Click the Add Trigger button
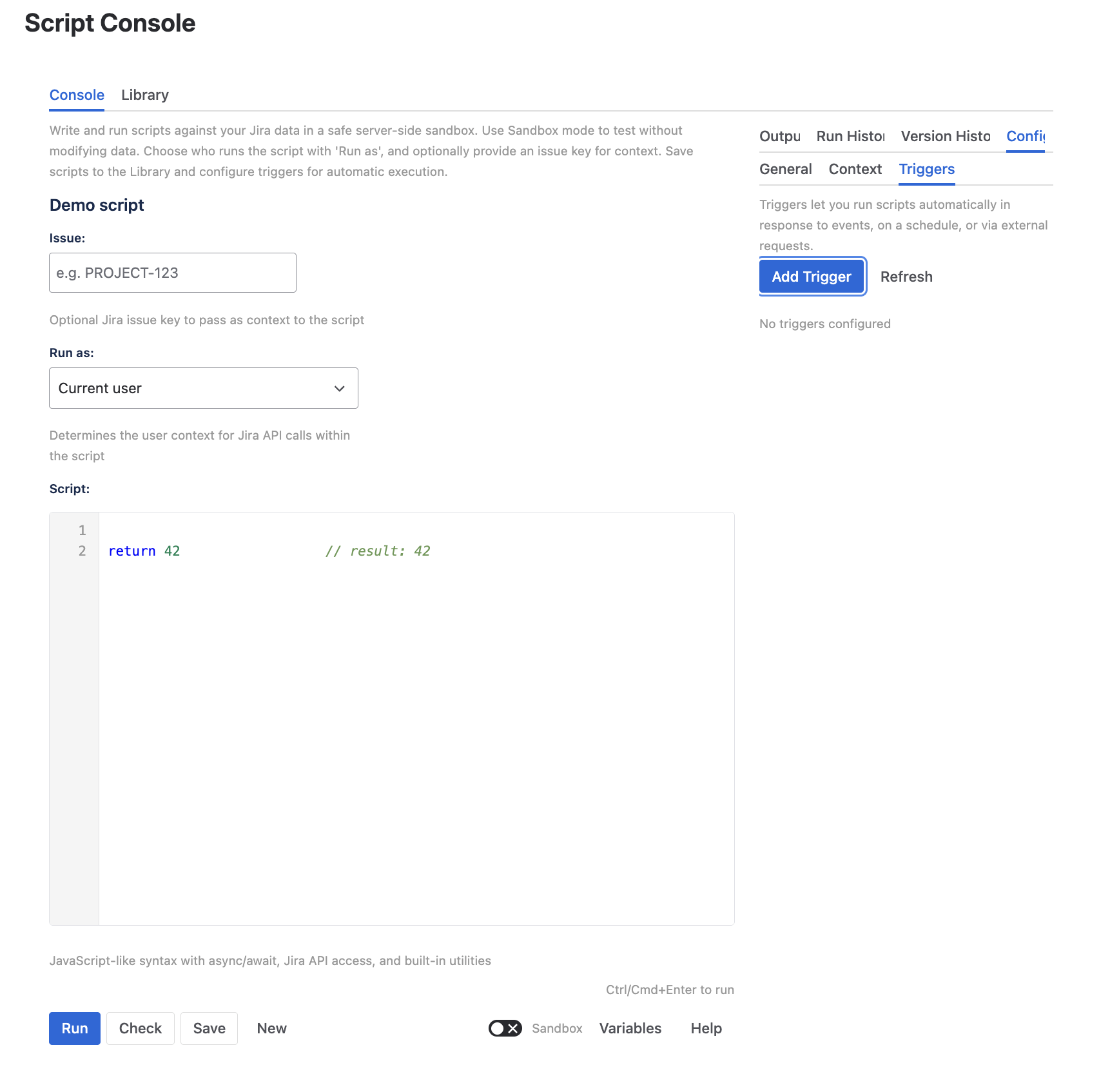This screenshot has width=1110, height=1092. (812, 277)
